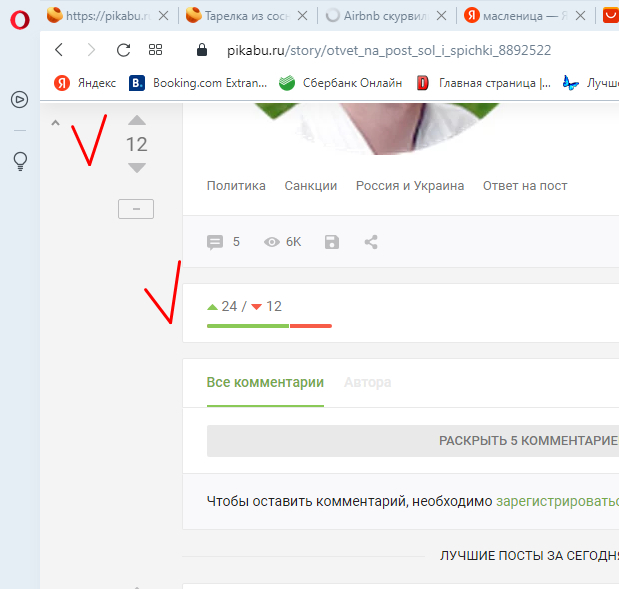The width and height of the screenshot is (619, 589).
Task: Switch to the масленица Яндекс tab
Action: (516, 16)
